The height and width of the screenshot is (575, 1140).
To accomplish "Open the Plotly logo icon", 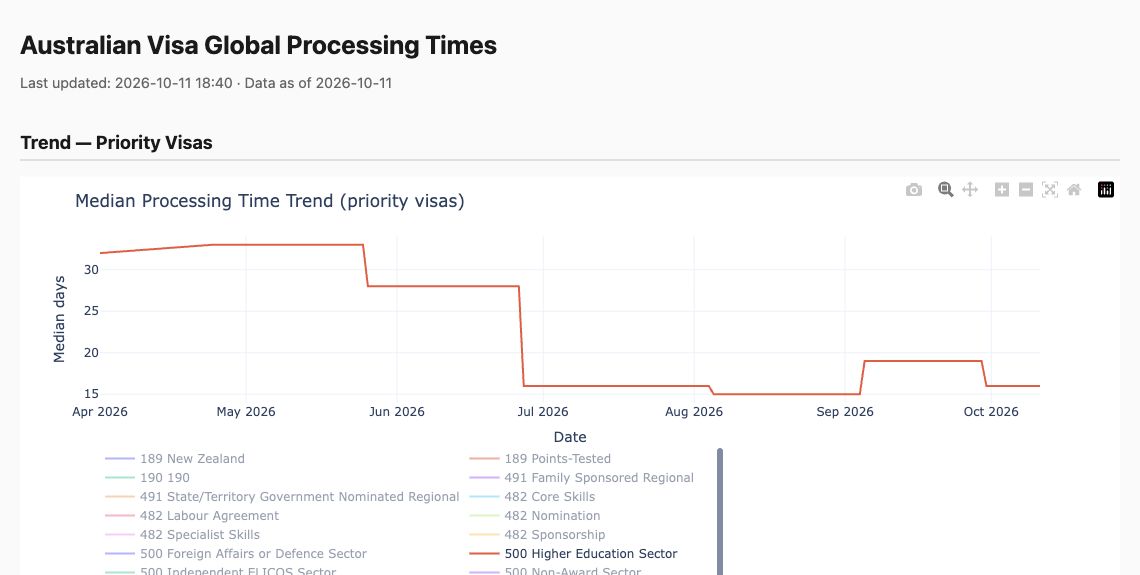I will click(1106, 190).
